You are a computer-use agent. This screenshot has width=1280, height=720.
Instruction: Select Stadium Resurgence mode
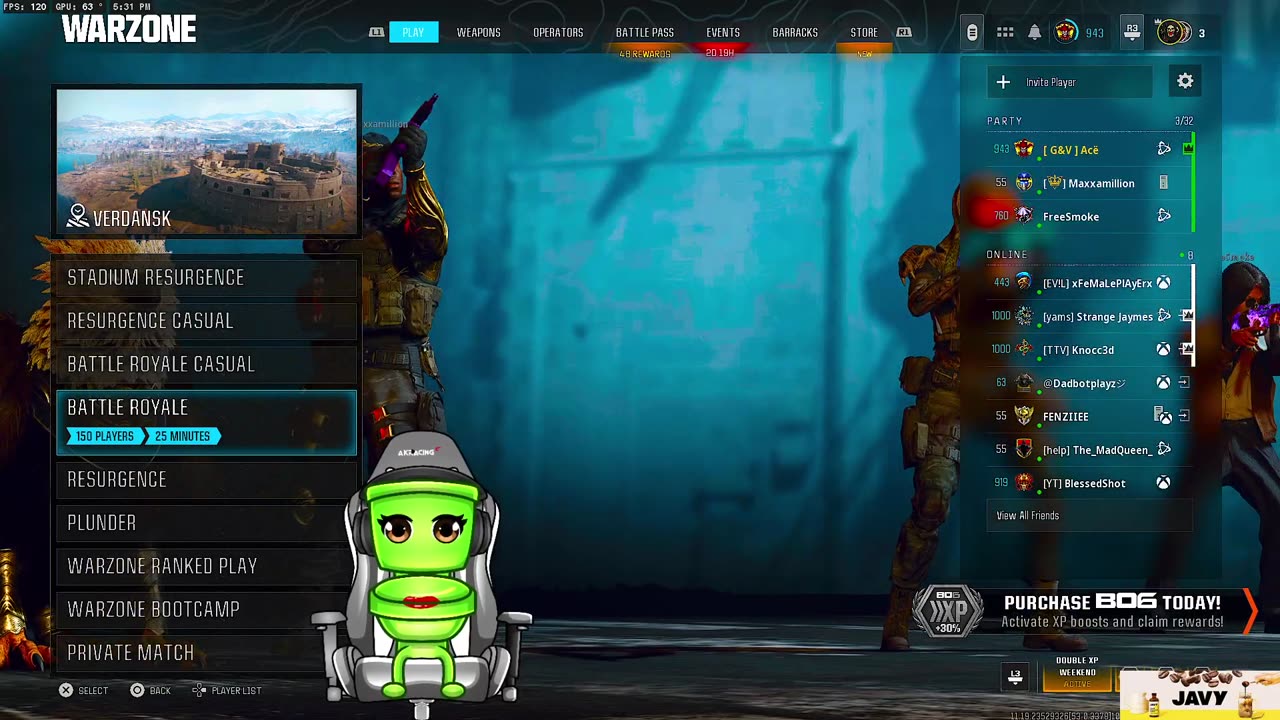[x=206, y=278]
